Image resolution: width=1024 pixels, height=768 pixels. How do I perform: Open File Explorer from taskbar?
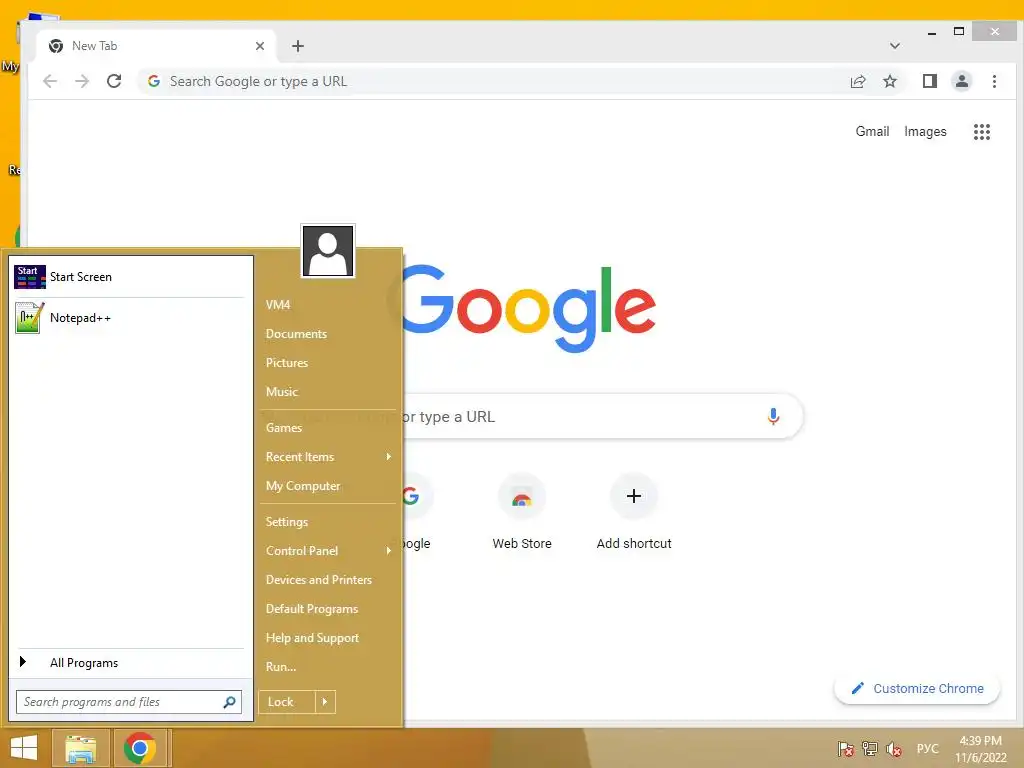click(x=80, y=748)
